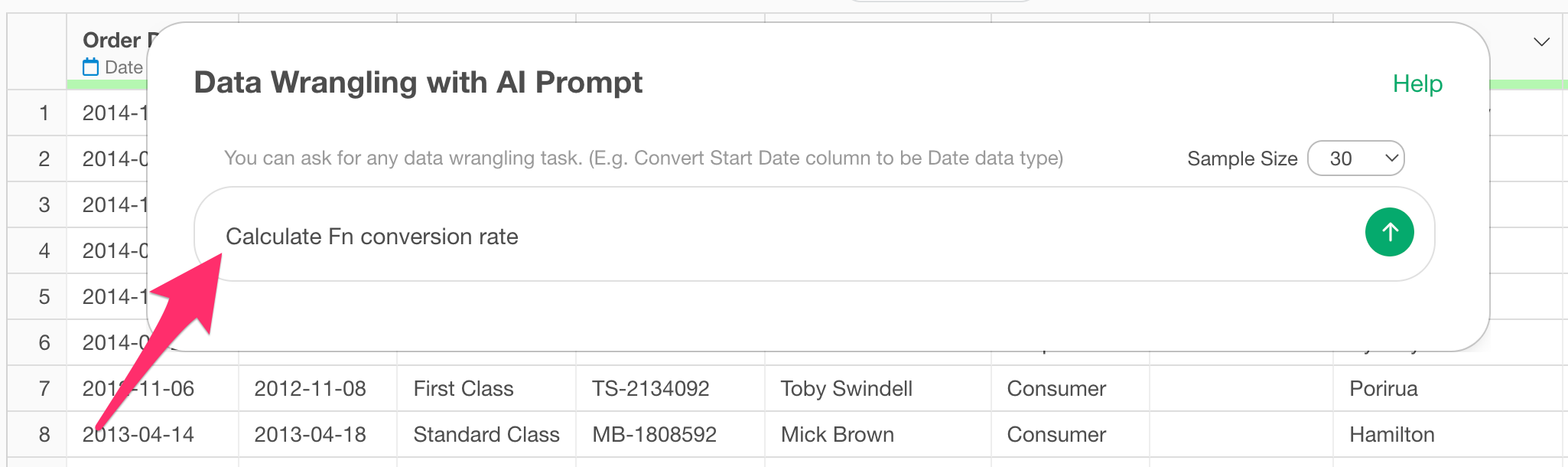Viewport: 1568px width, 467px height.
Task: Click the 2013-04-18 ship date cell
Action: 317,435
